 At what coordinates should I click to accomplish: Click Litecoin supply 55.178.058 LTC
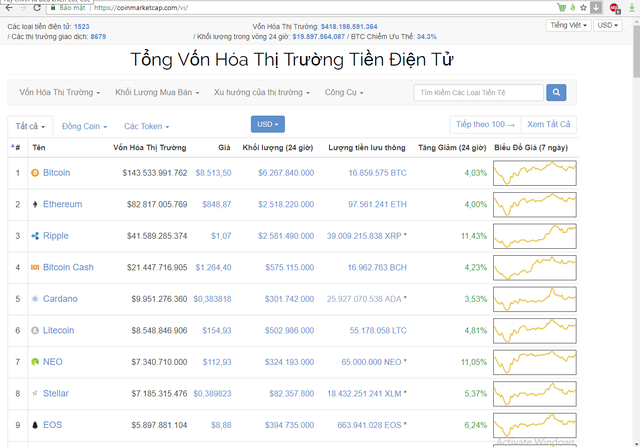[x=378, y=330]
